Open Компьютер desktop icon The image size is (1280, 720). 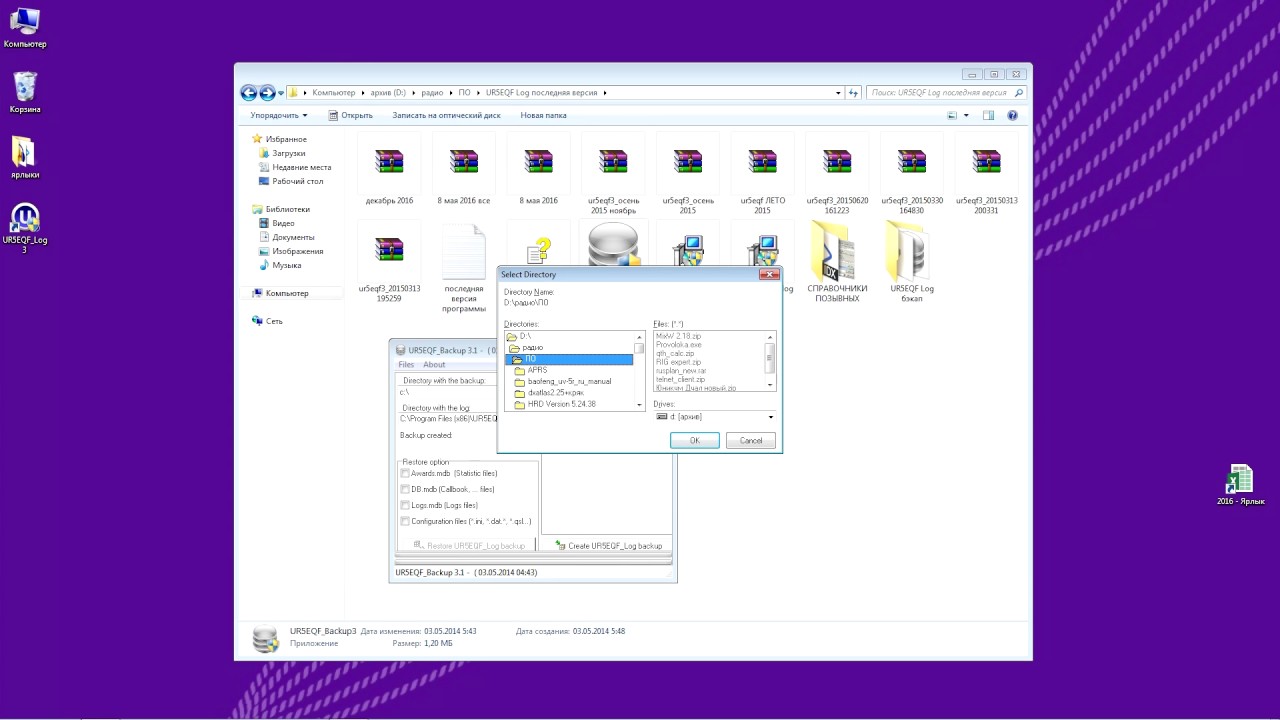coord(25,28)
